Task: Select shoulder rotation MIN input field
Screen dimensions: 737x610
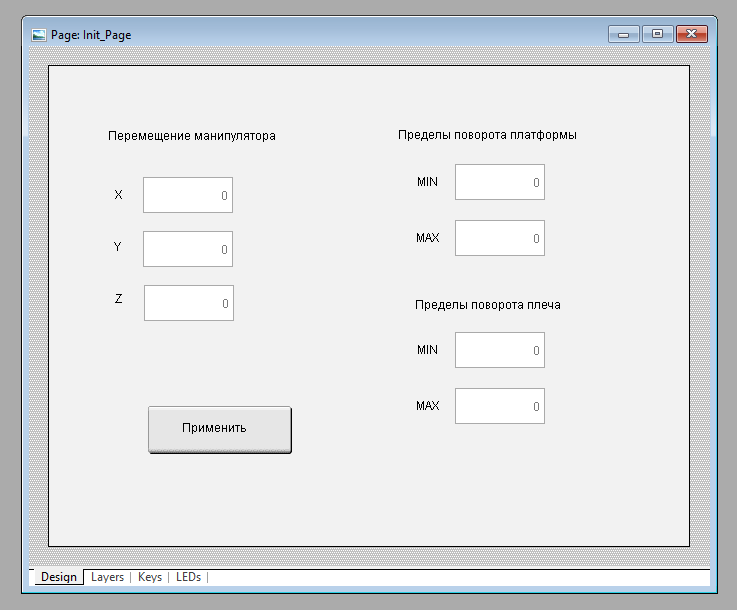Action: pyautogui.click(x=500, y=350)
